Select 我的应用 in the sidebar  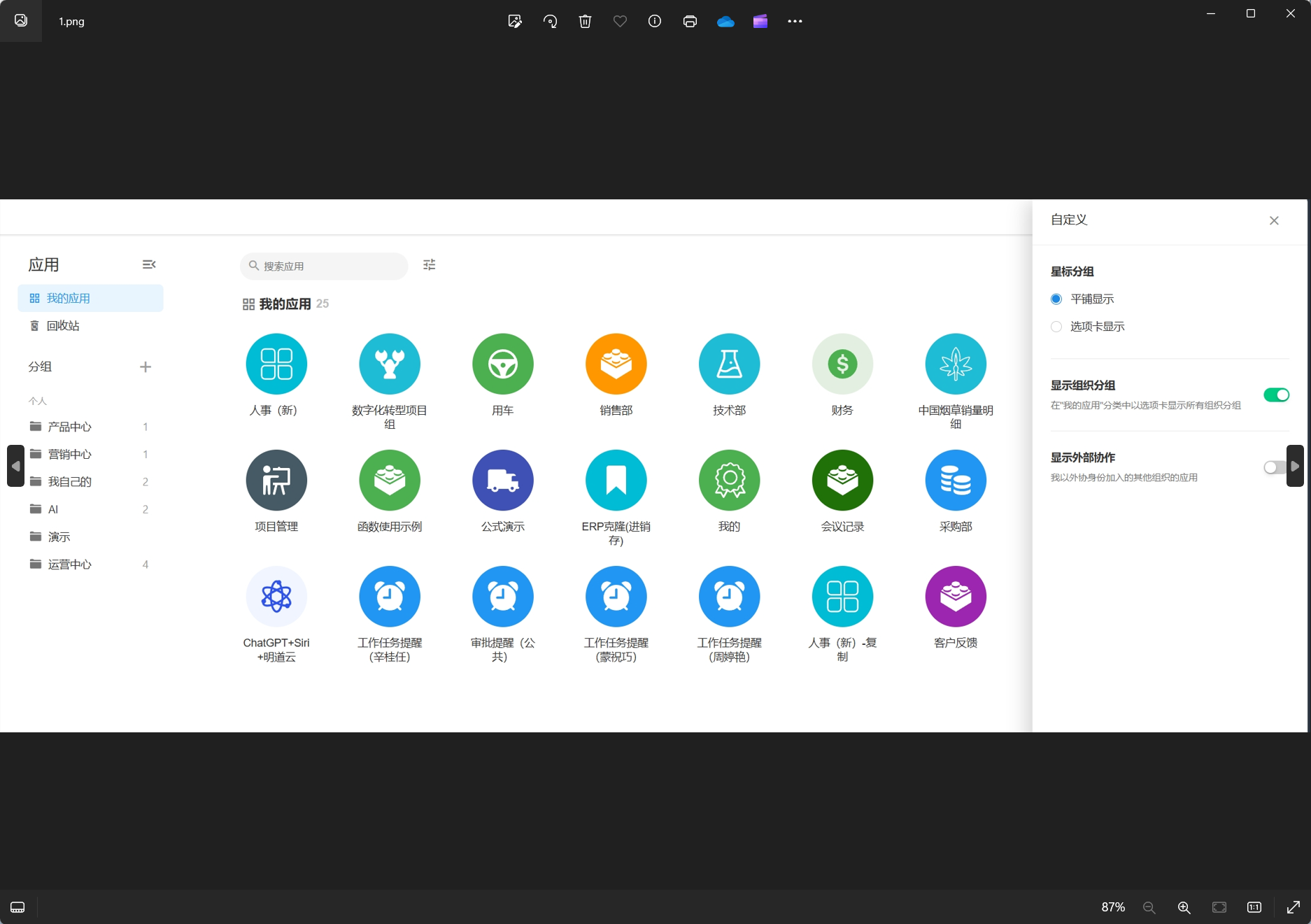pos(90,298)
